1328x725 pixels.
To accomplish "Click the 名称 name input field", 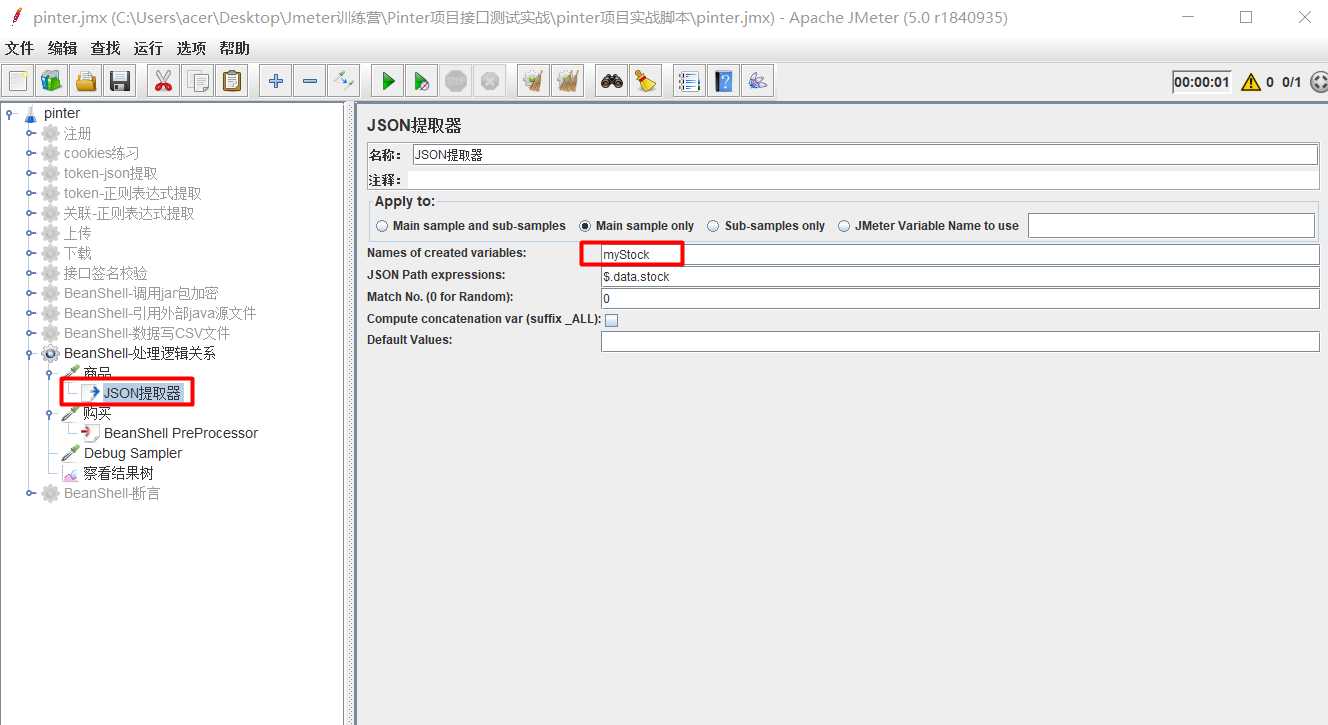I will click(865, 155).
